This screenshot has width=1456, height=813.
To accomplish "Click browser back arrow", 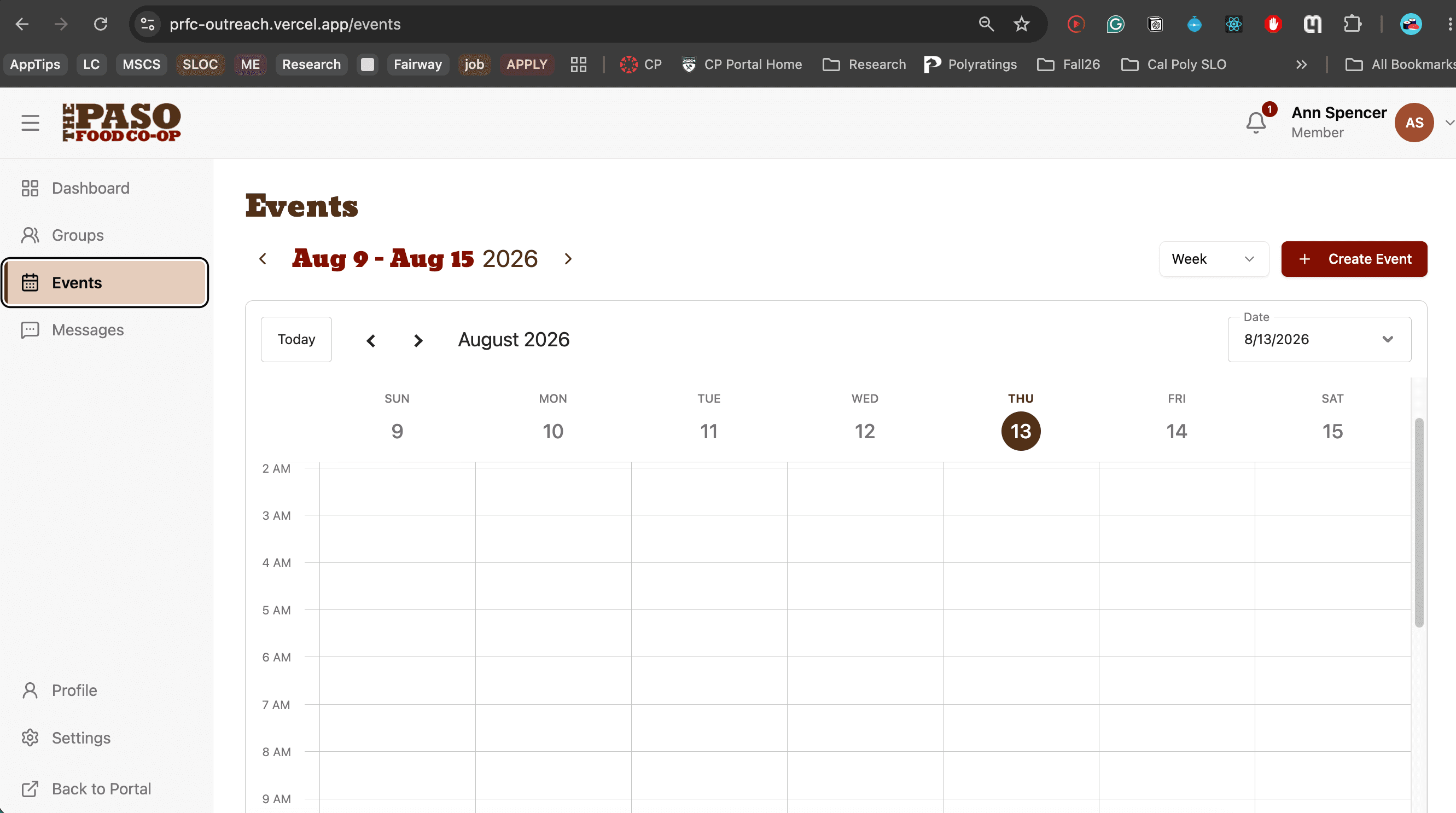I will (22, 24).
